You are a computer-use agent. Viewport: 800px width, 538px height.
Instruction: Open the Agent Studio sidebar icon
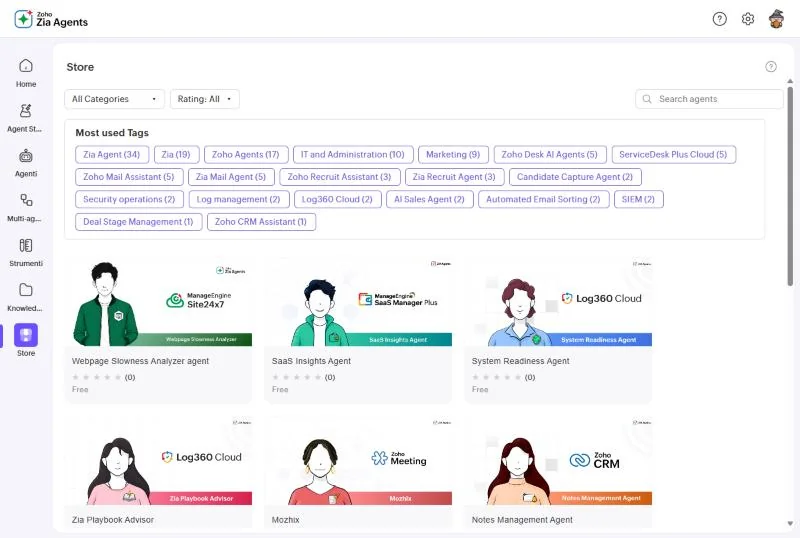[26, 111]
